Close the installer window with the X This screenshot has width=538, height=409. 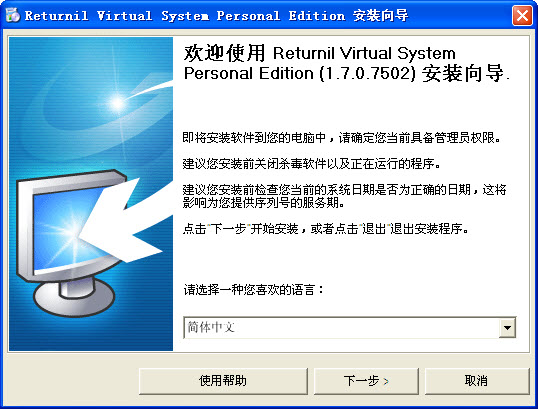(522, 15)
